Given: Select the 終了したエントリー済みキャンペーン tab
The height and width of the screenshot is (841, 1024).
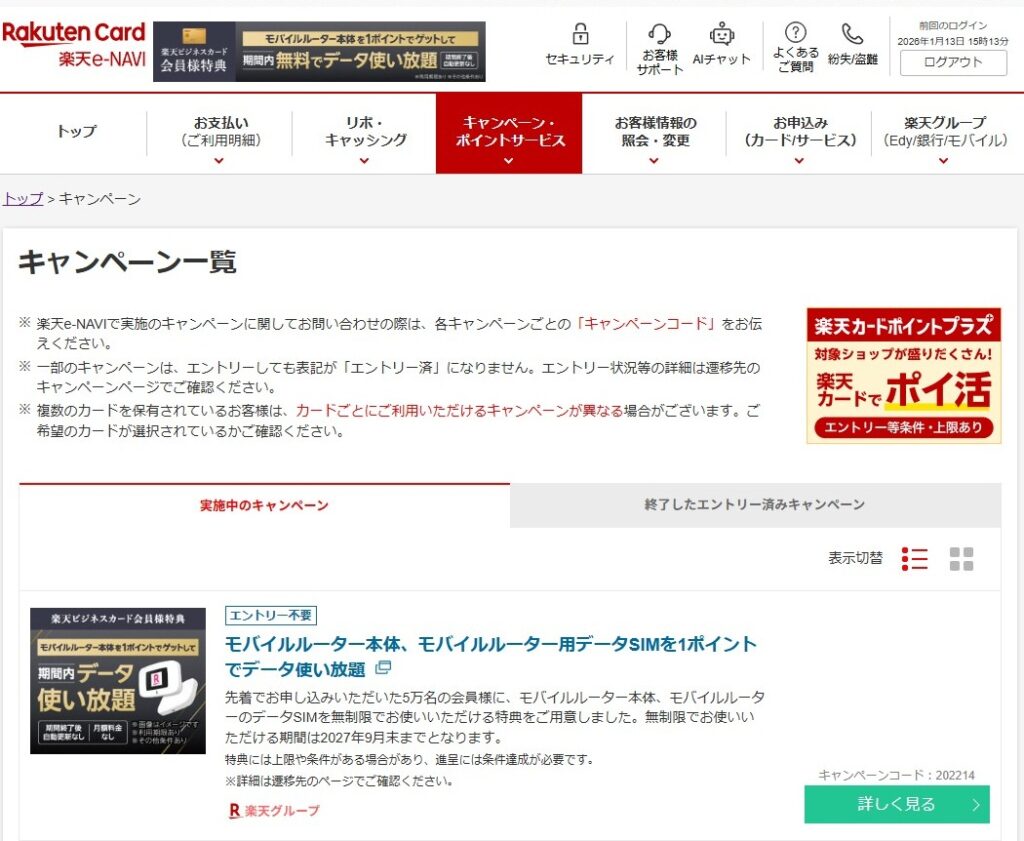Looking at the screenshot, I should tap(754, 505).
